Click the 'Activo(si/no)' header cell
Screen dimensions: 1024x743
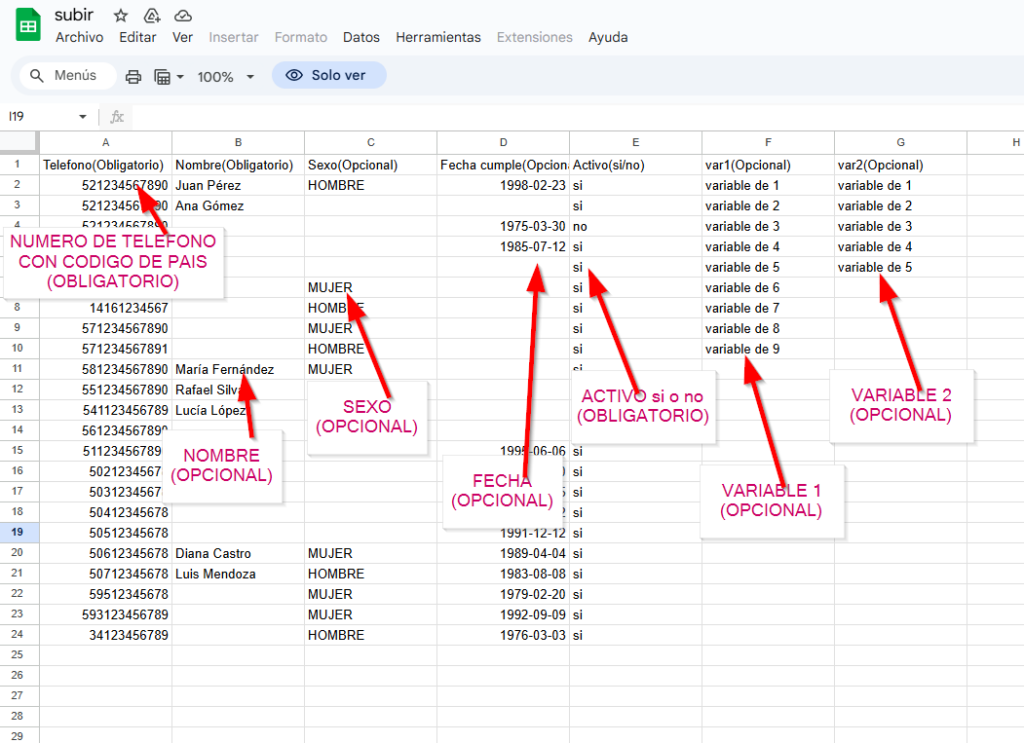pyautogui.click(x=636, y=165)
